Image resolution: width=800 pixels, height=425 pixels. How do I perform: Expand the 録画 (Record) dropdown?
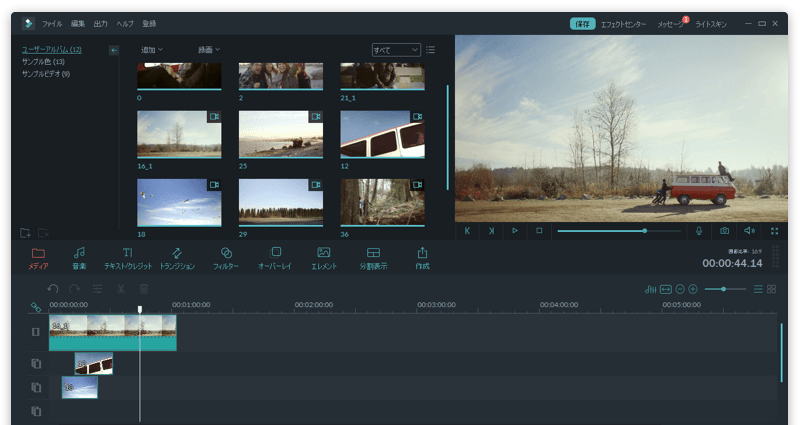coord(208,49)
